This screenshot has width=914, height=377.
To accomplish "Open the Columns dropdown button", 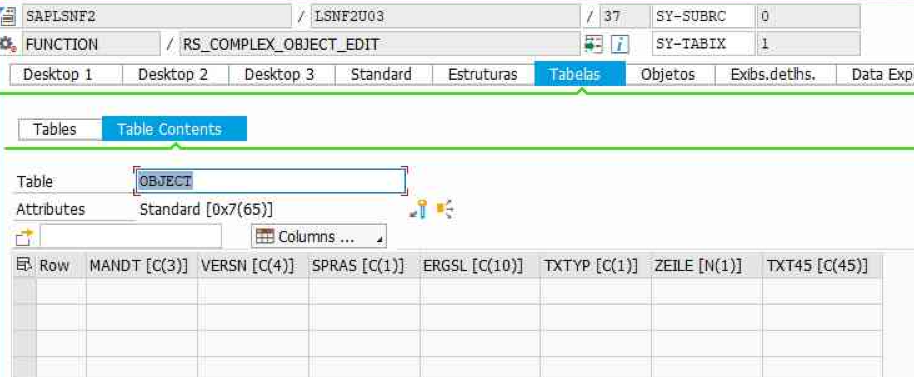I will click(x=319, y=237).
